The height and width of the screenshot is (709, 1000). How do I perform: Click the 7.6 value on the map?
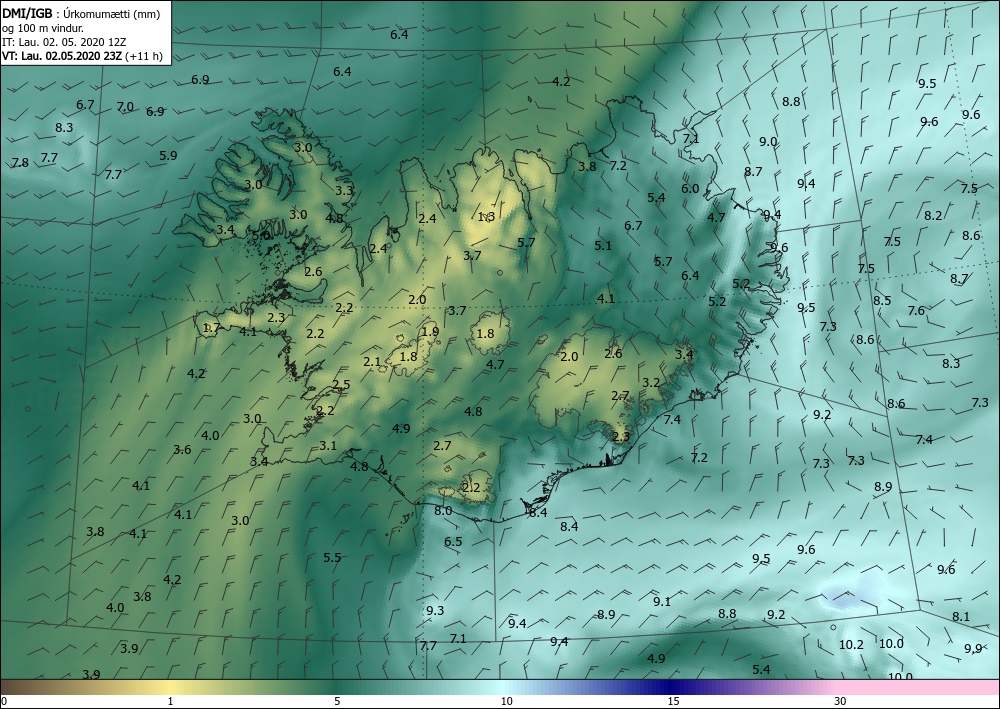point(916,311)
